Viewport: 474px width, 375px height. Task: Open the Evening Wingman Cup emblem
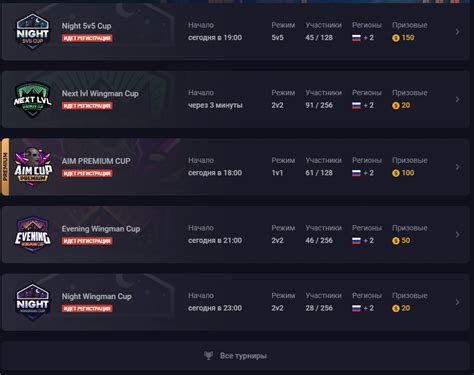tap(33, 234)
